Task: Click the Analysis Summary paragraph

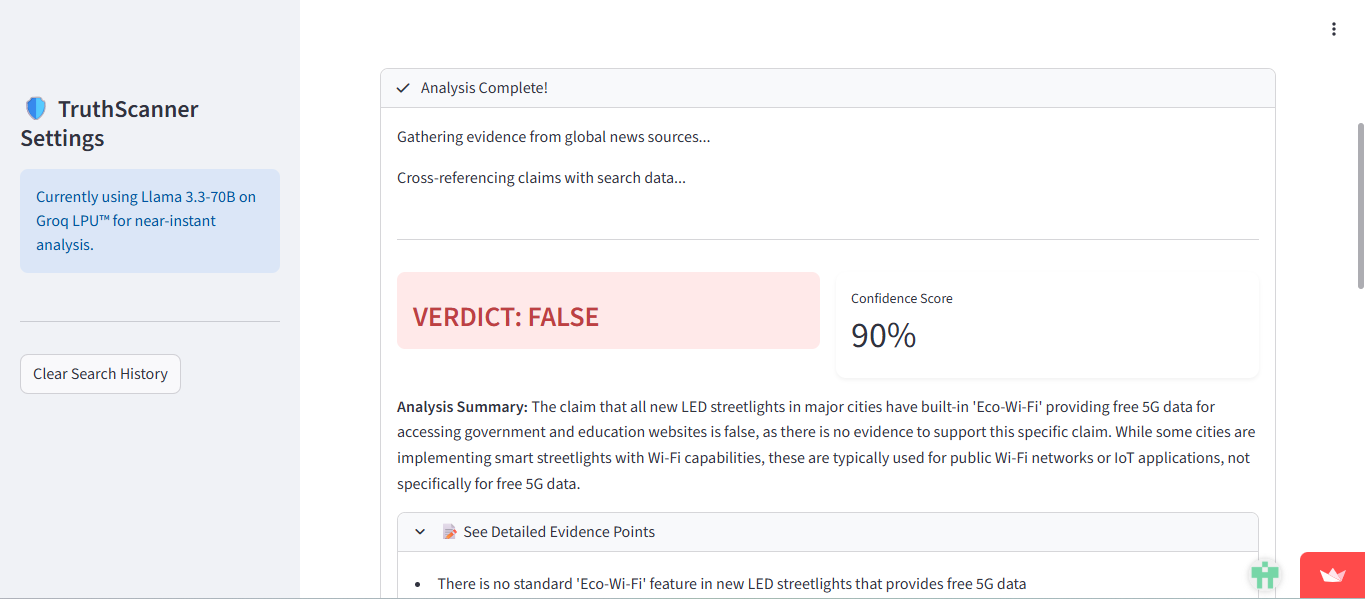Action: tap(826, 445)
